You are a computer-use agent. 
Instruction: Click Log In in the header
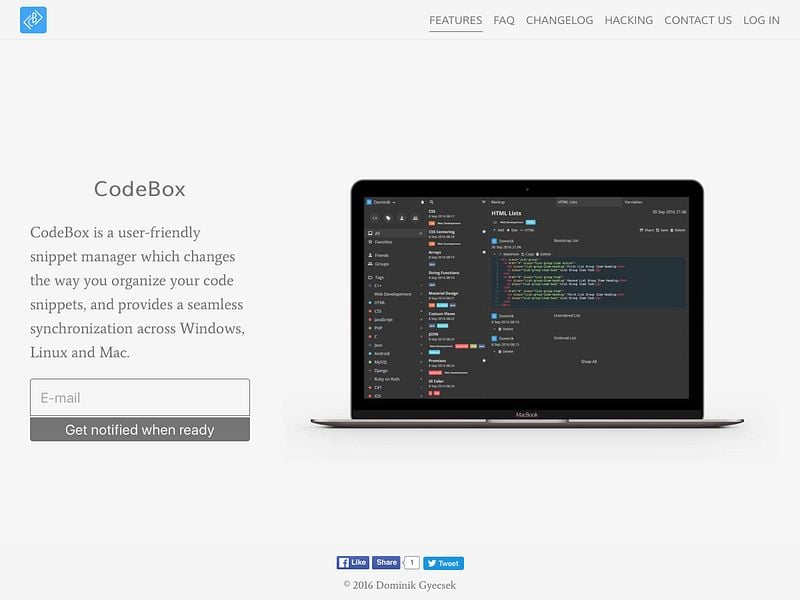(x=761, y=20)
